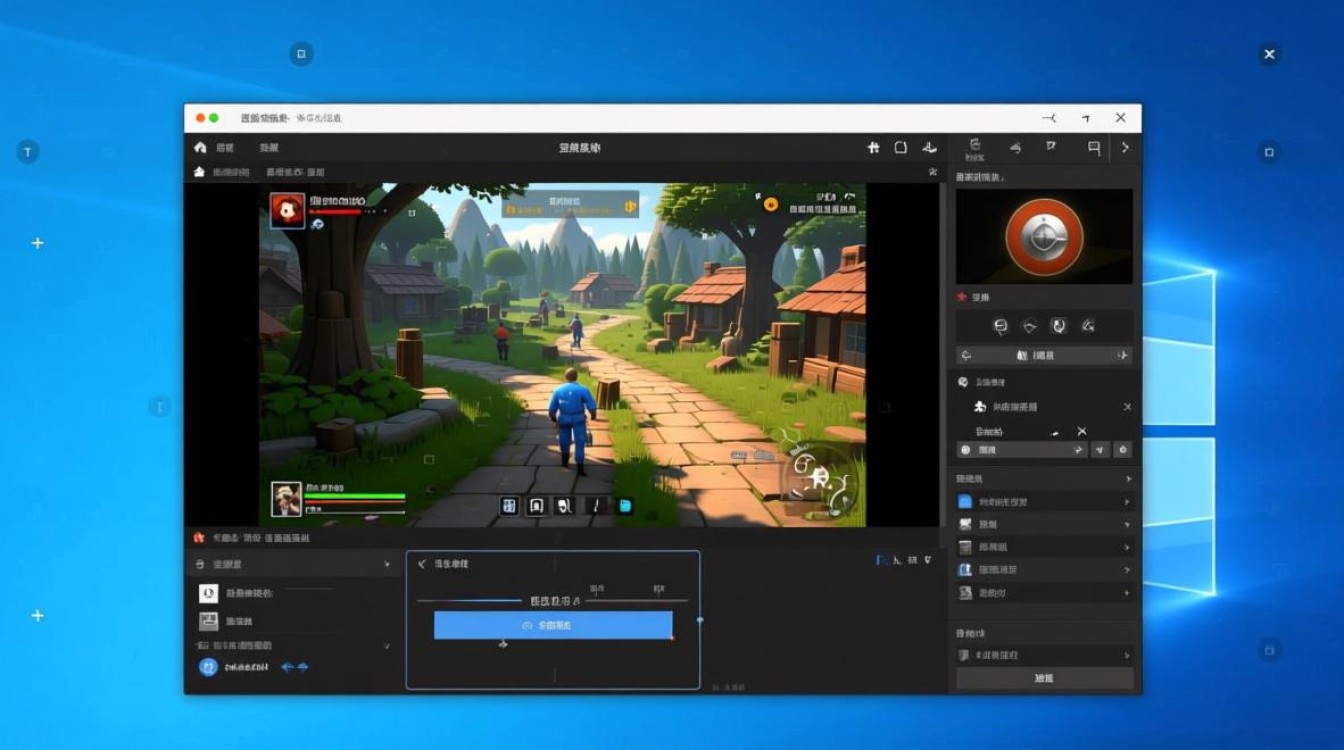Expand the blue folder row arrow
The height and width of the screenshot is (750, 1344).
1127,502
